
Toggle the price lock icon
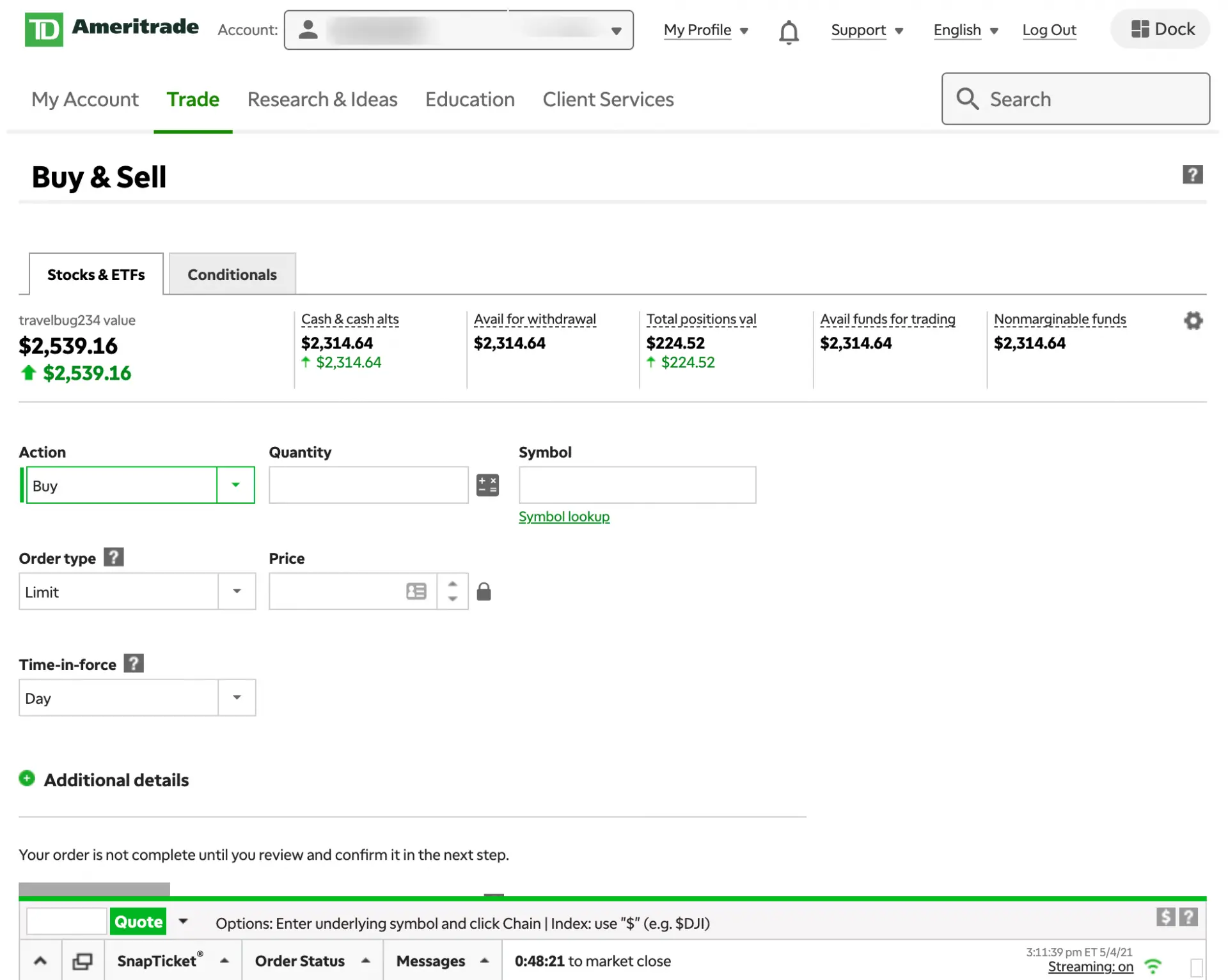pyautogui.click(x=484, y=591)
